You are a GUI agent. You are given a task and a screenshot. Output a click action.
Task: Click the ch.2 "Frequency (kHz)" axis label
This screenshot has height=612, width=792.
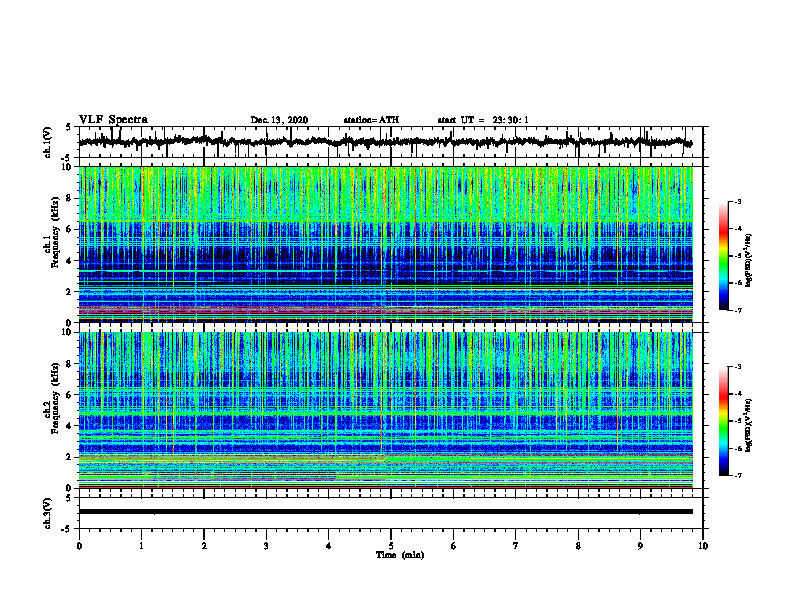[x=55, y=398]
